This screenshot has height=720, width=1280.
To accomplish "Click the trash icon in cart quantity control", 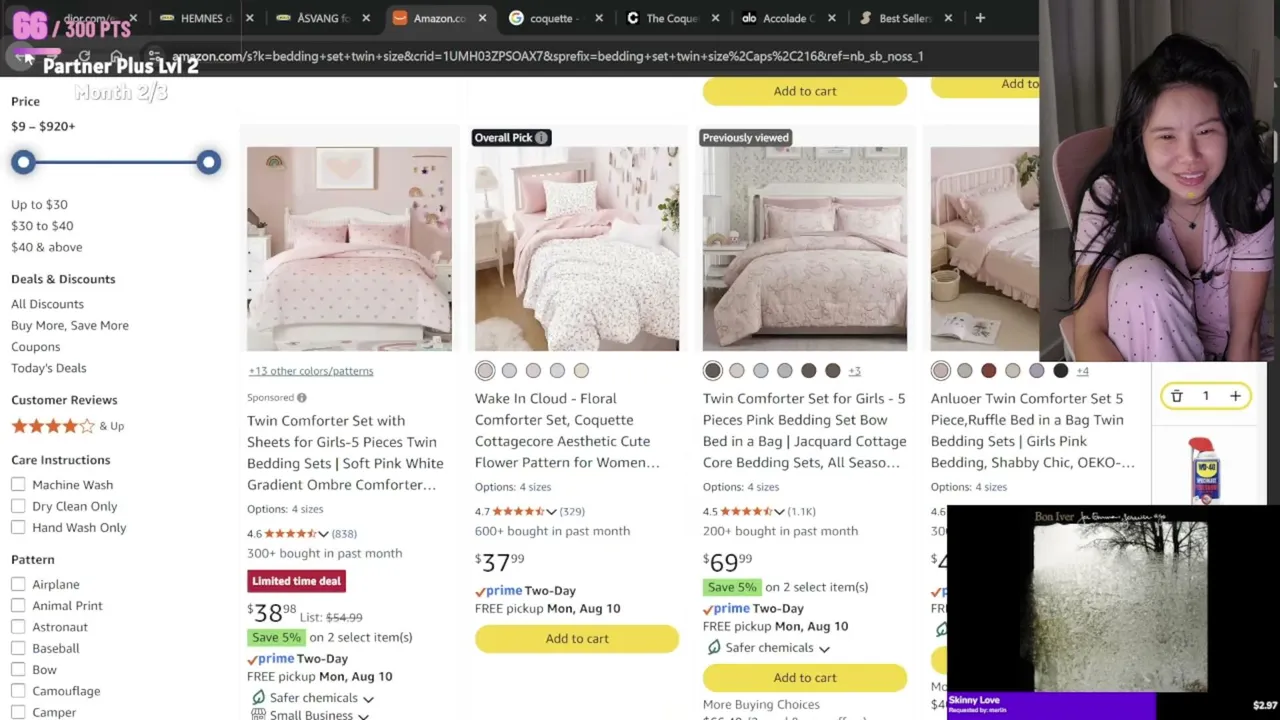I will pos(1177,397).
